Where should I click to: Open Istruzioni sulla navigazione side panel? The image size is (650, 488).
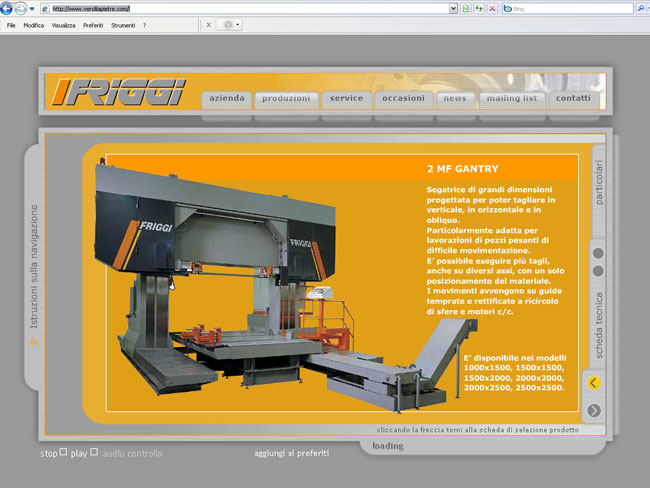(34, 267)
